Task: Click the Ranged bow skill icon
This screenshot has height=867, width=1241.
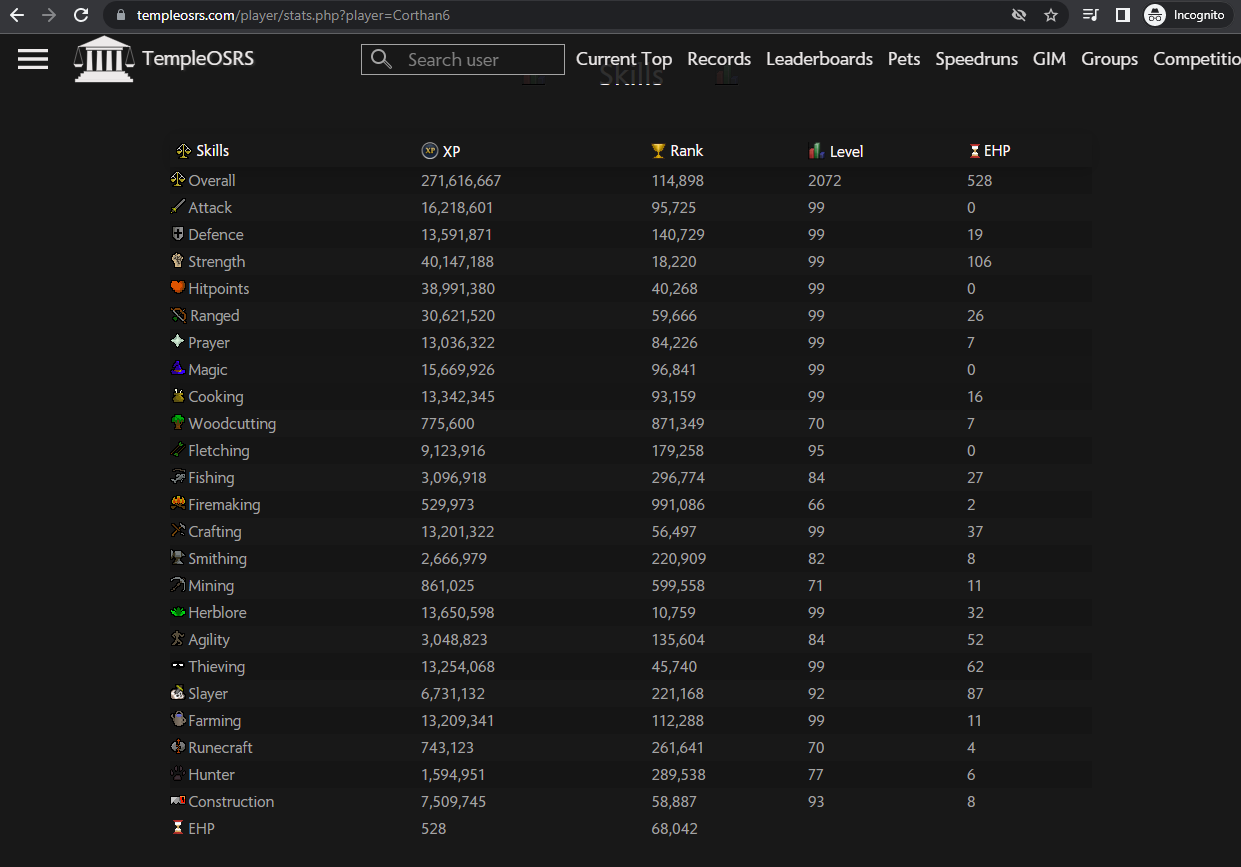Action: pos(178,315)
